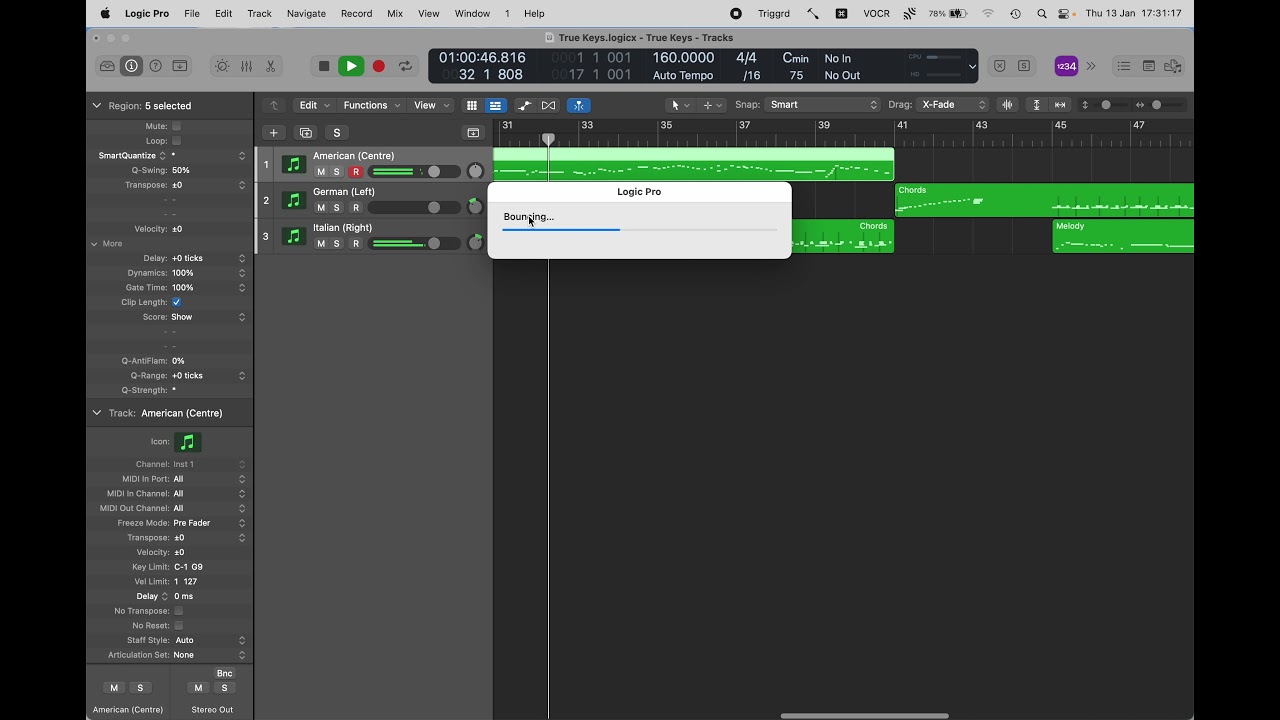Open the Library panel icon
This screenshot has height=720, width=1280.
[107, 66]
